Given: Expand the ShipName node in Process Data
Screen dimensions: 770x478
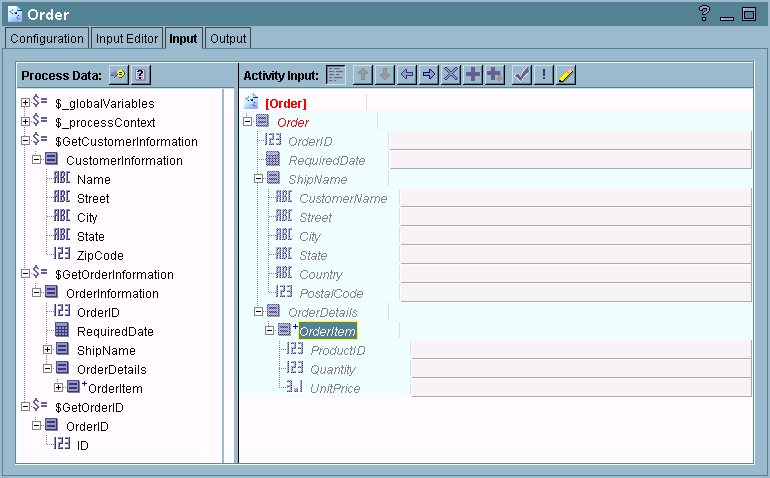Looking at the screenshot, I should point(48,350).
